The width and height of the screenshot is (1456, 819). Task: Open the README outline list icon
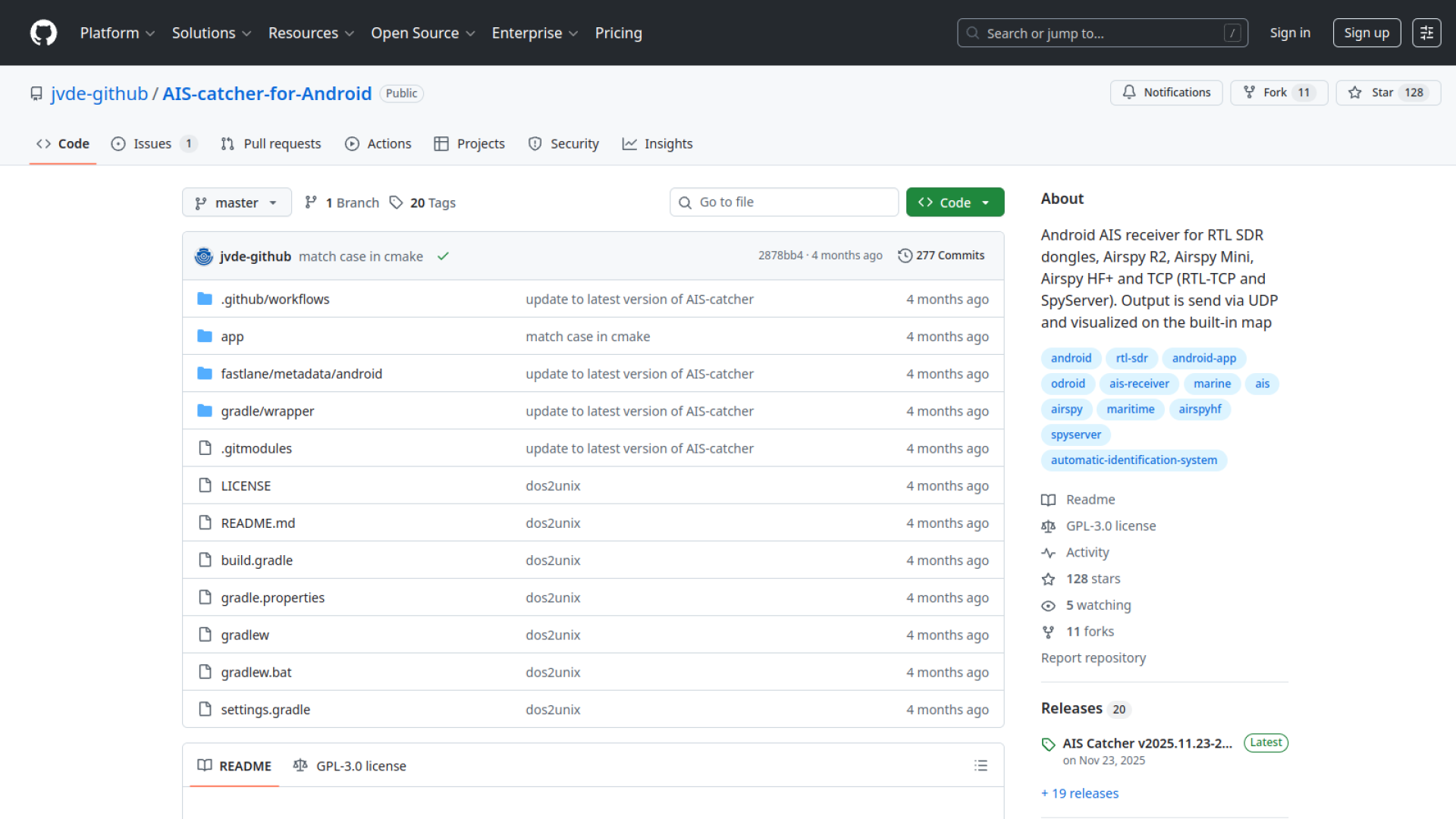click(x=981, y=766)
